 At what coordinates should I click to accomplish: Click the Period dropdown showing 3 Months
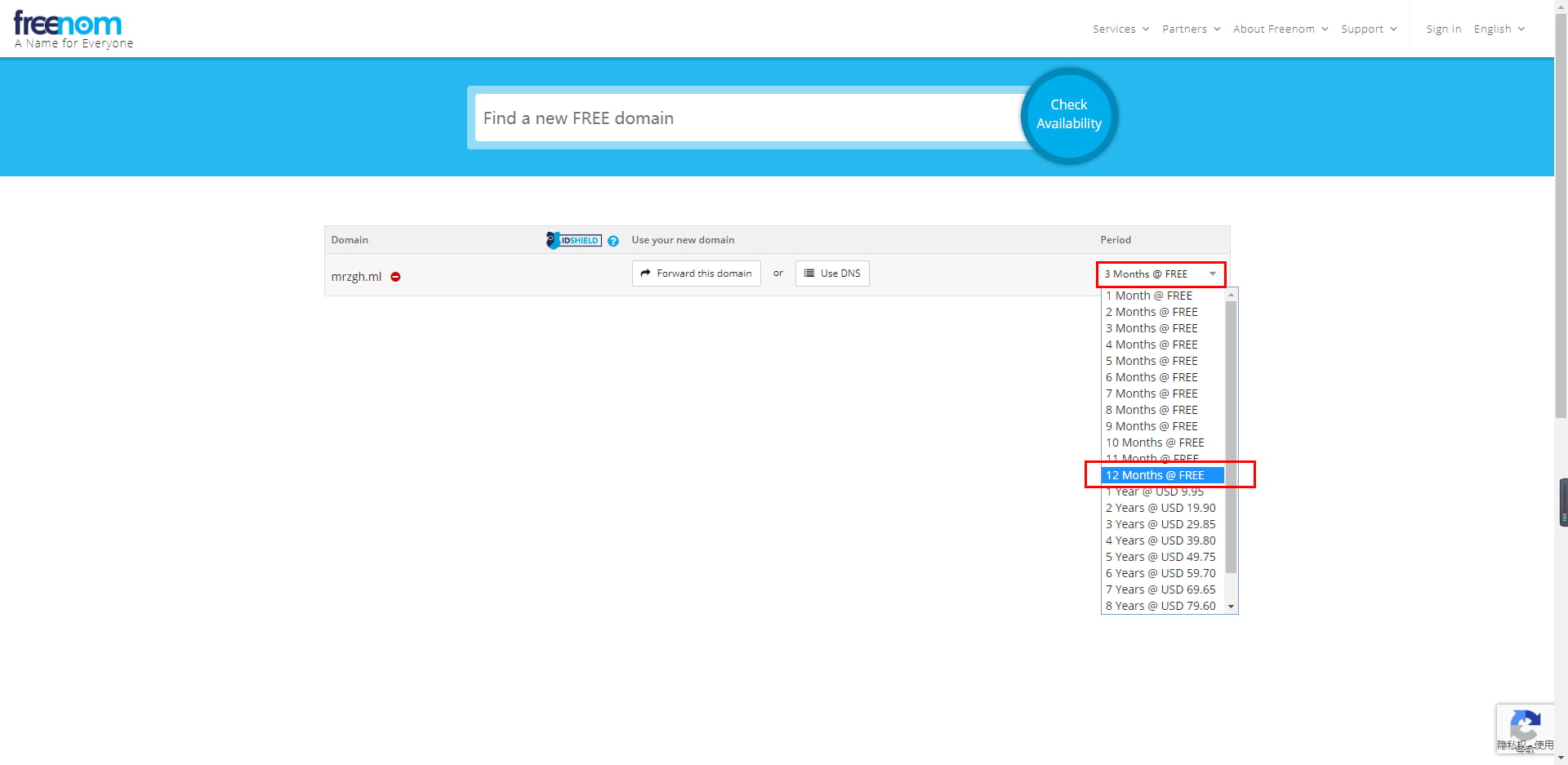(x=1160, y=274)
